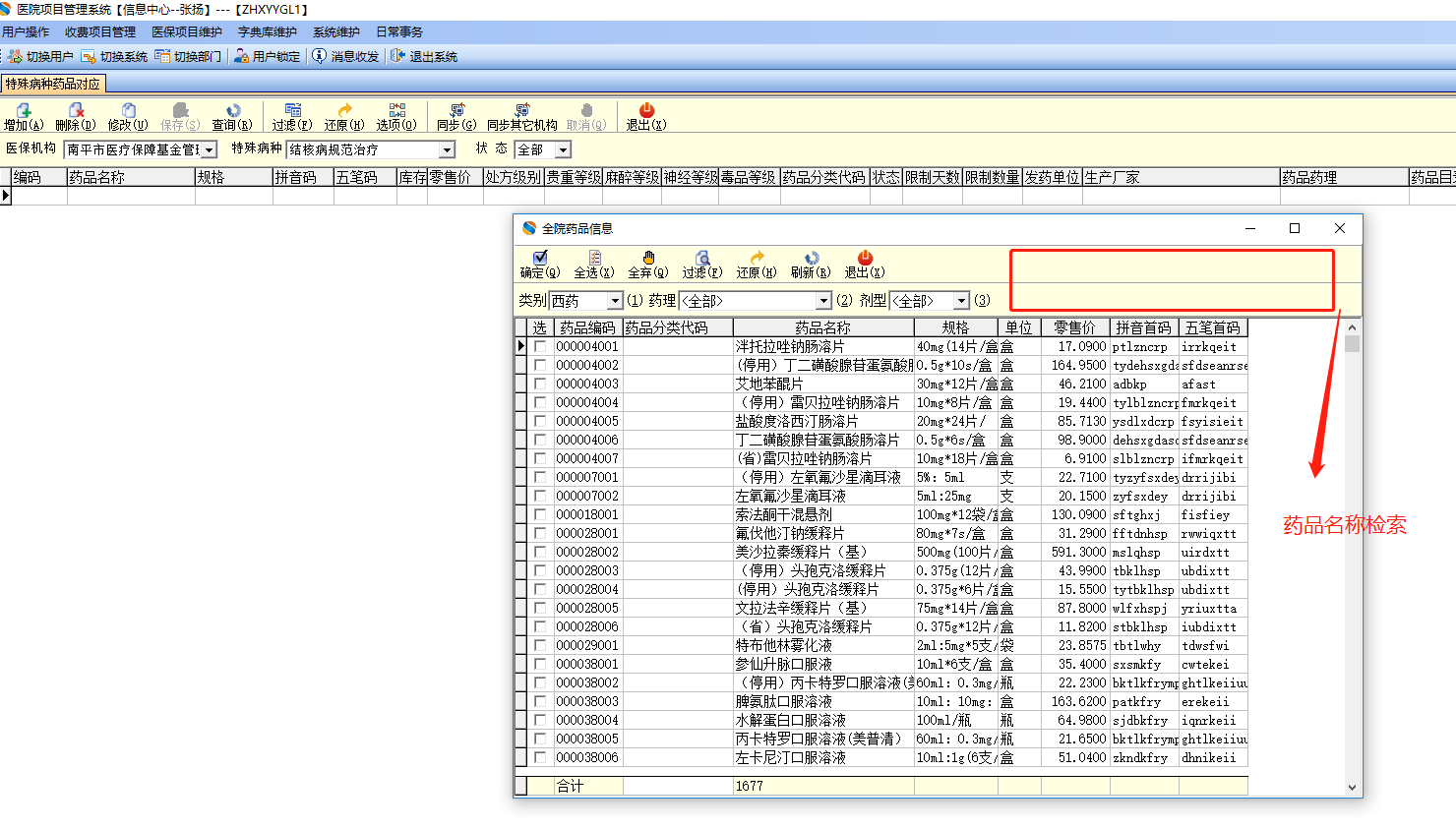
Task: Expand the 药理 dropdown in the dialog
Action: tap(823, 301)
